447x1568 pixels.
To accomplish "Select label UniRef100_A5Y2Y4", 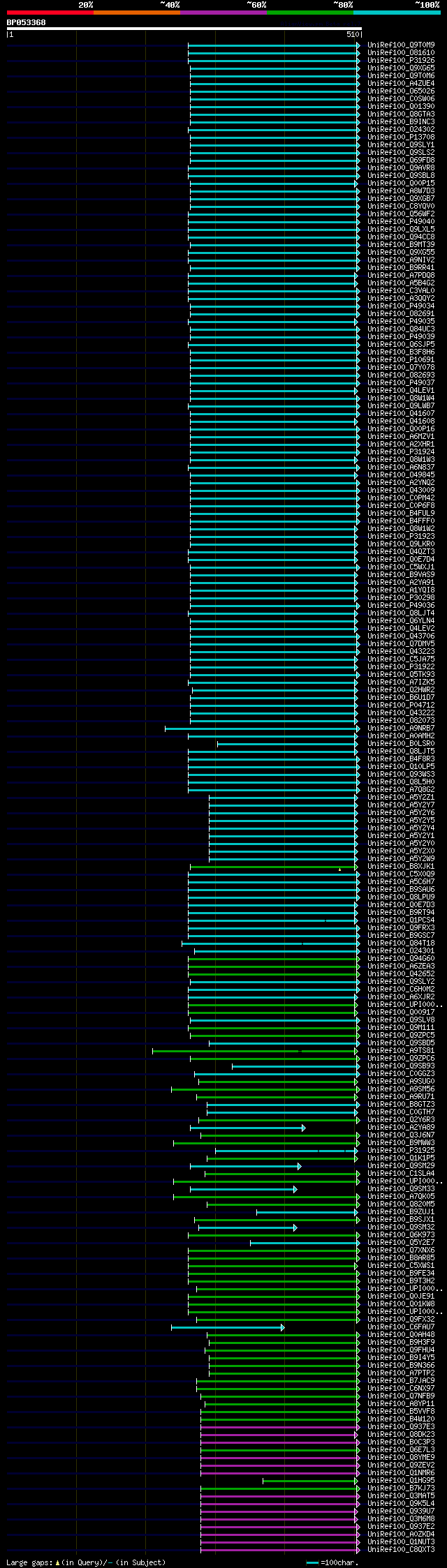I will (x=401, y=828).
